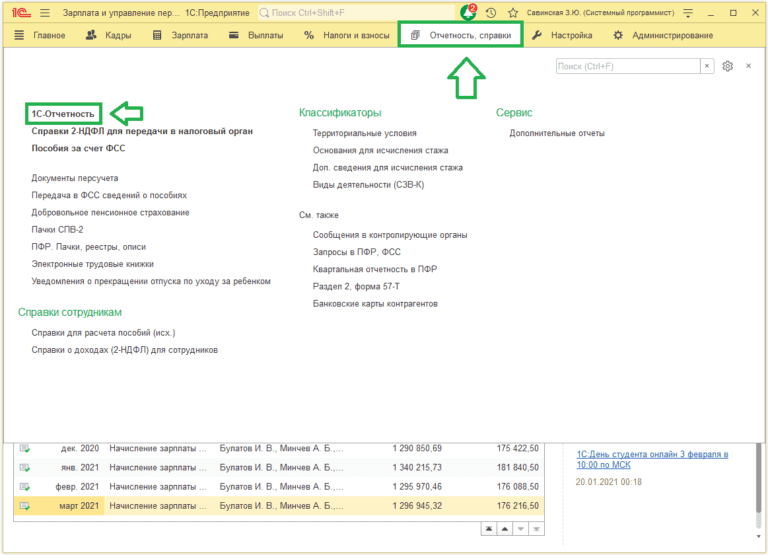
Task: Select the февр. 2021 month cell
Action: [77, 486]
